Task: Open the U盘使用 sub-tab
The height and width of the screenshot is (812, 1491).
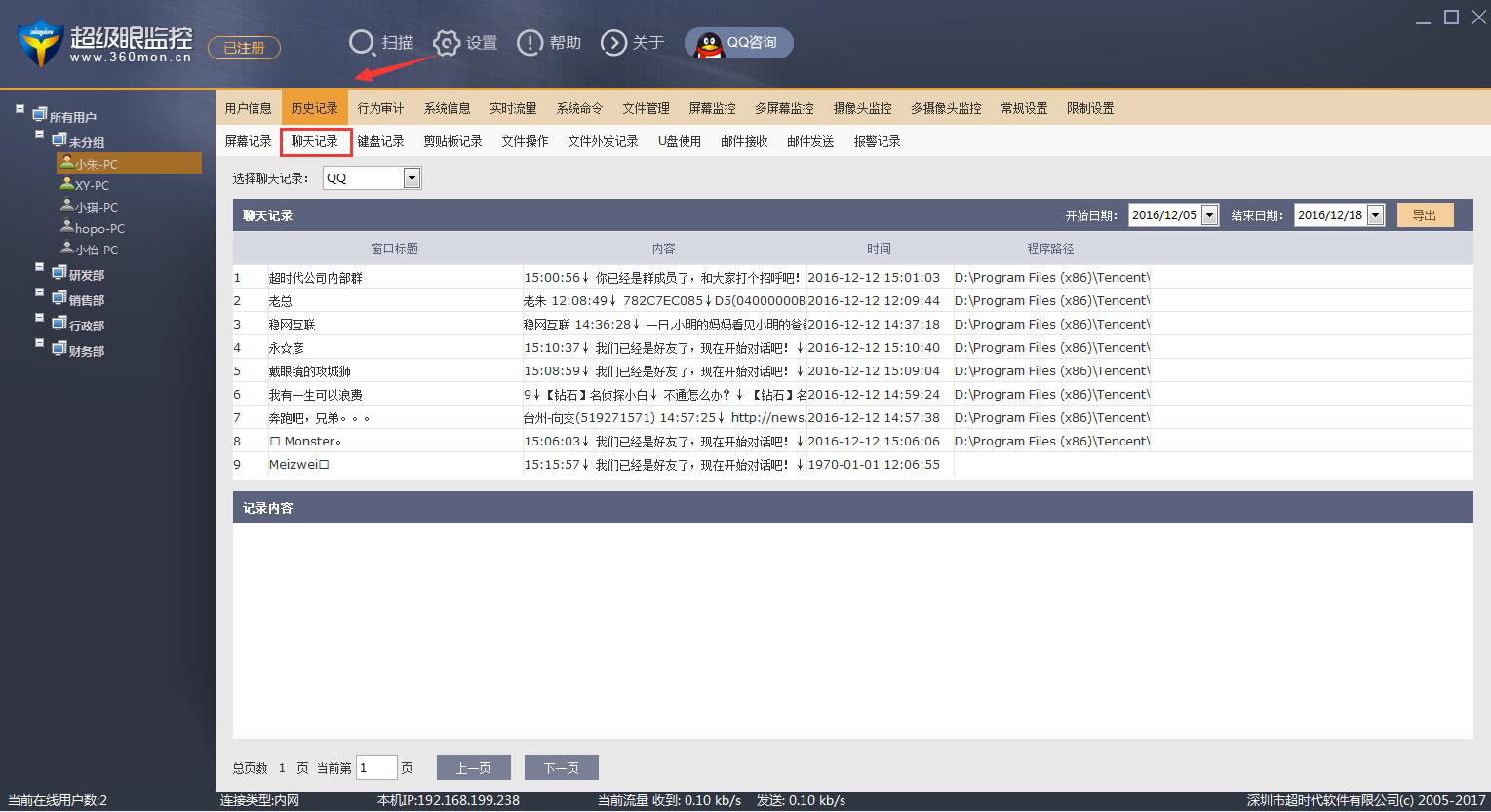Action: (679, 141)
